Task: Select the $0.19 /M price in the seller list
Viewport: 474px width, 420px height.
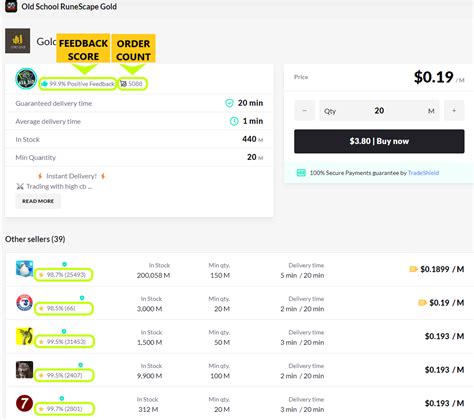Action: pyautogui.click(x=447, y=303)
